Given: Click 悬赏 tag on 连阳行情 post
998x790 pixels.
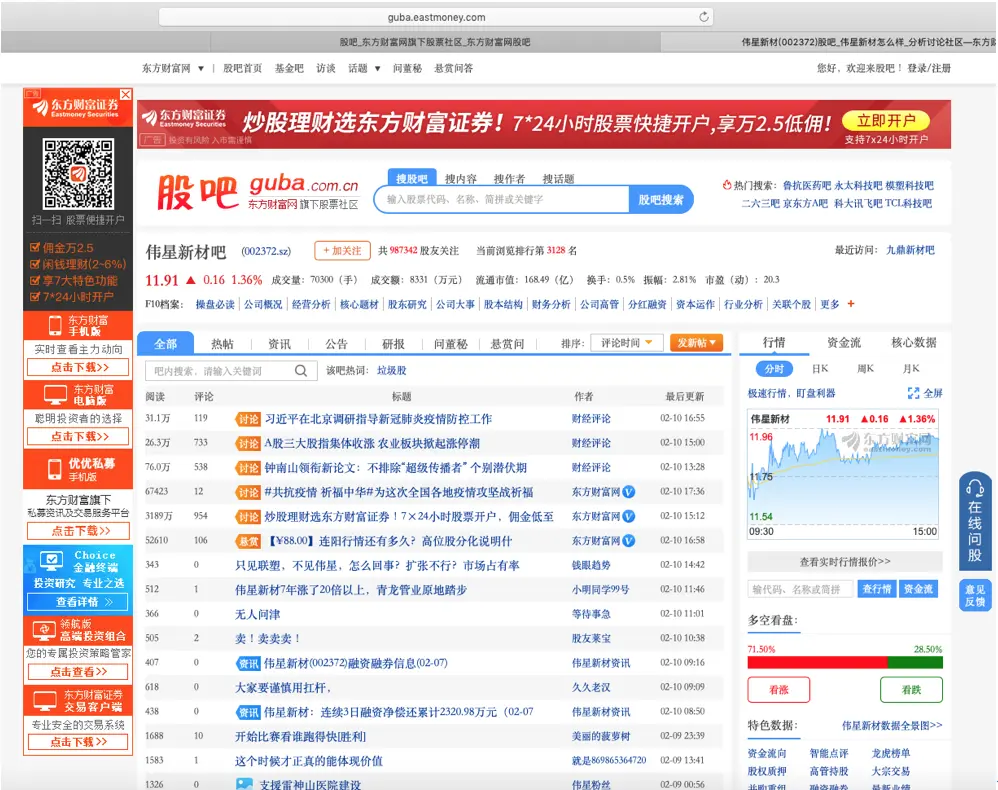Looking at the screenshot, I should tap(248, 541).
